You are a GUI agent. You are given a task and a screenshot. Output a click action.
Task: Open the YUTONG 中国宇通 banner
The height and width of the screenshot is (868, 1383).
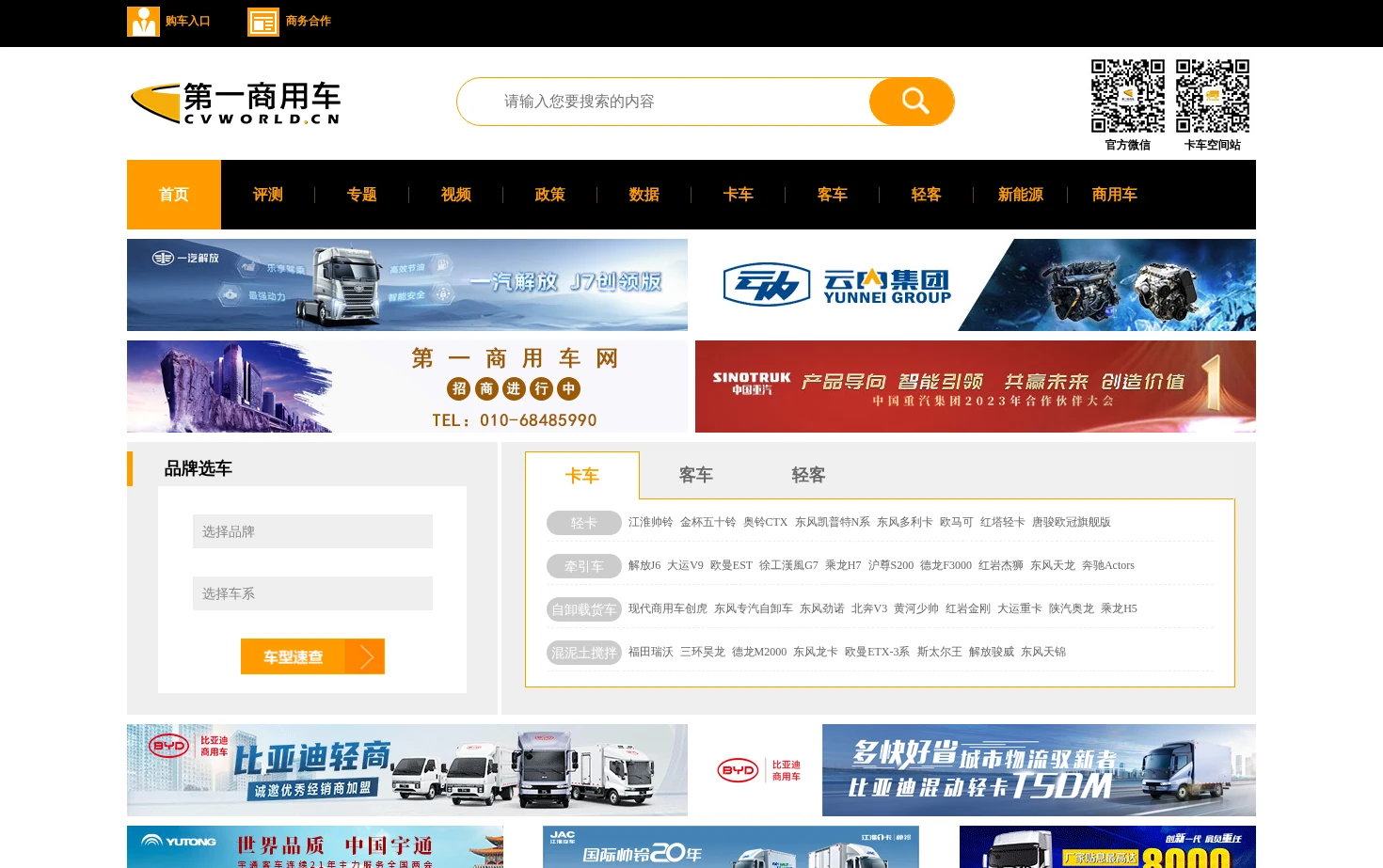coord(315,846)
